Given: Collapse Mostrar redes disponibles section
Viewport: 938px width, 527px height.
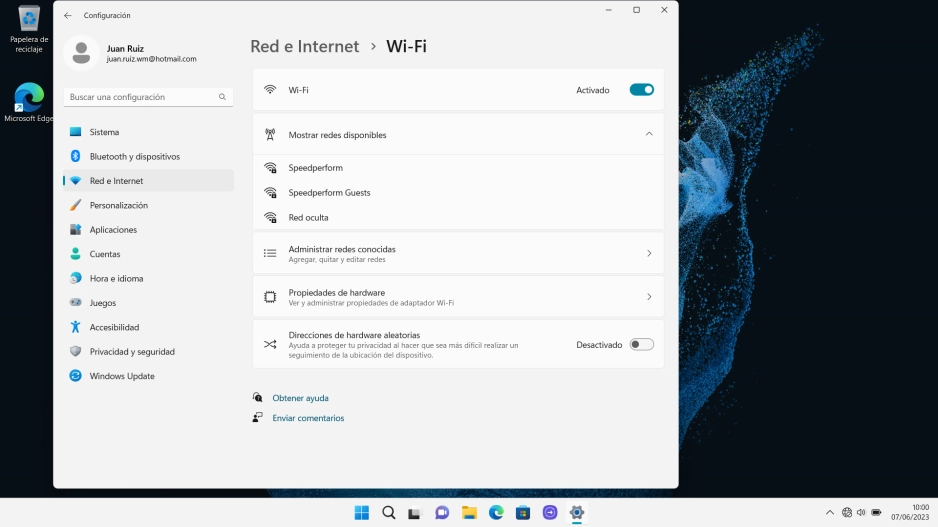Looking at the screenshot, I should (x=649, y=135).
